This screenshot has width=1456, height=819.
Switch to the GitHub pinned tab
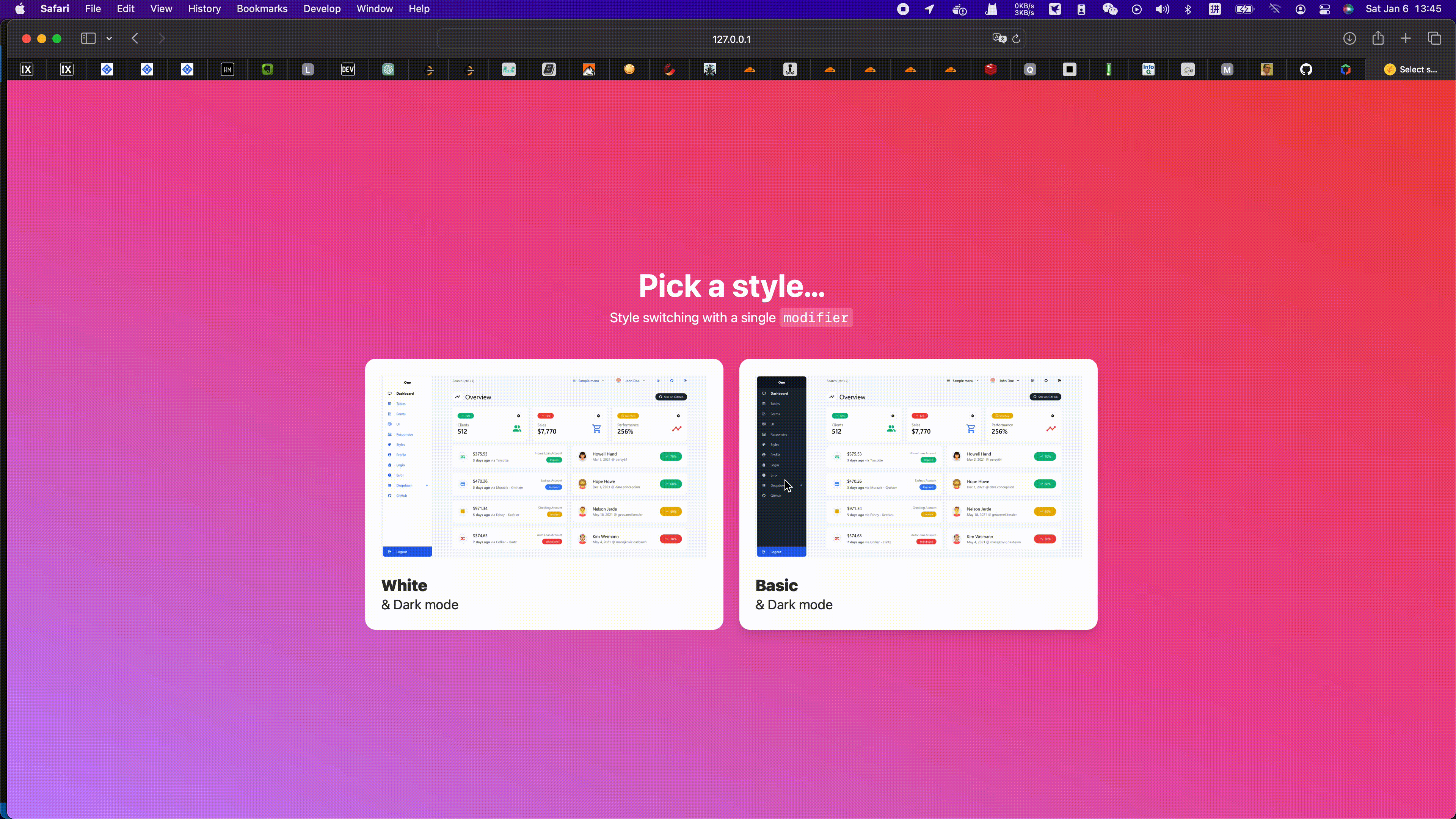pos(1305,69)
